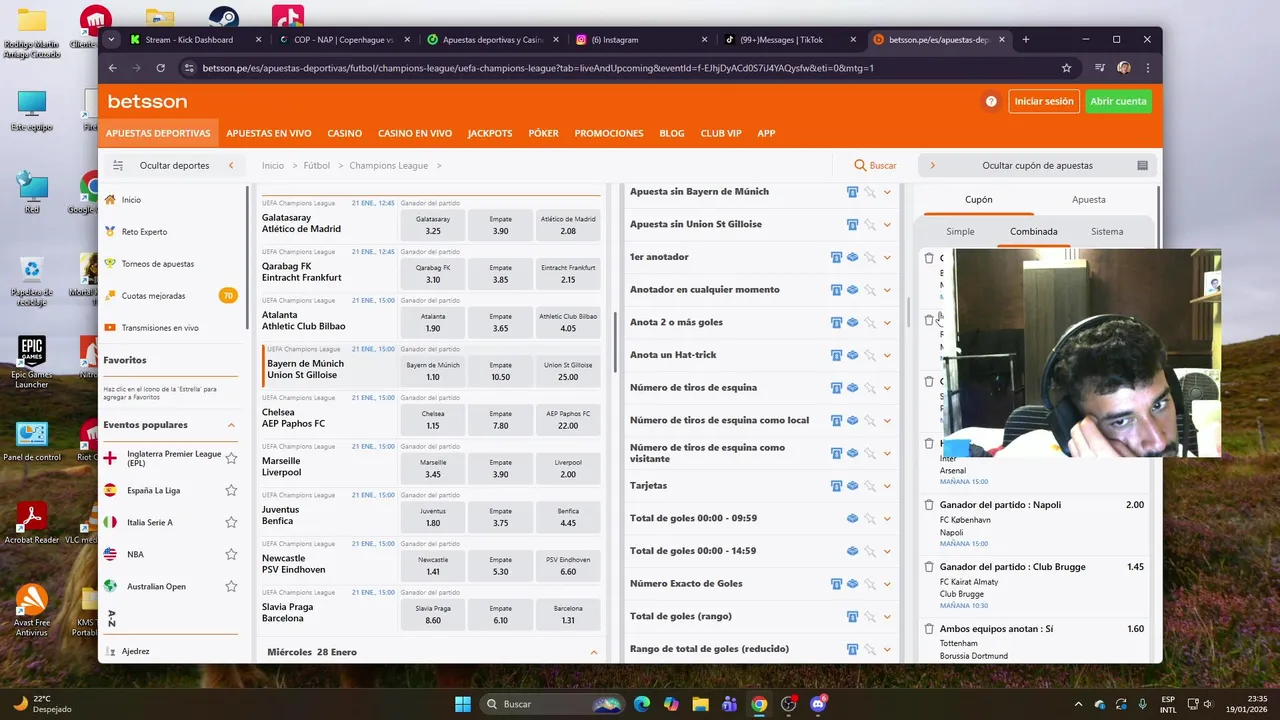The image size is (1280, 720).
Task: Click the coupon list icon beside Ocultar cupón de apuestas
Action: coord(1142,166)
